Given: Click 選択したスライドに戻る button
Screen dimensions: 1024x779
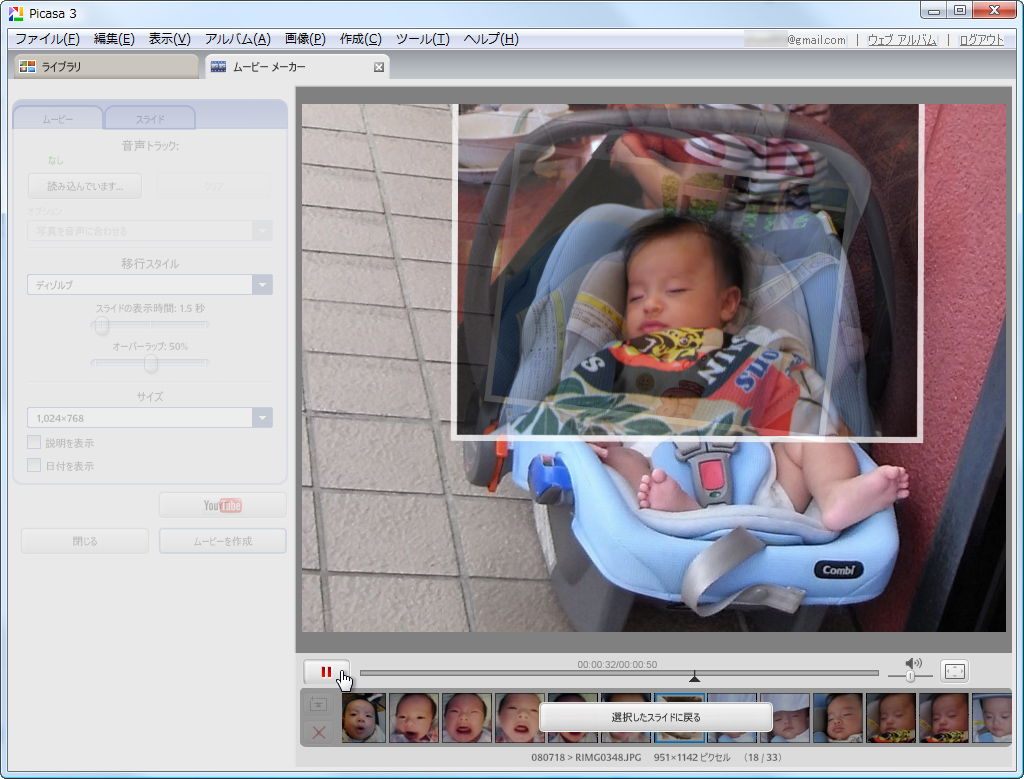Looking at the screenshot, I should click(656, 717).
